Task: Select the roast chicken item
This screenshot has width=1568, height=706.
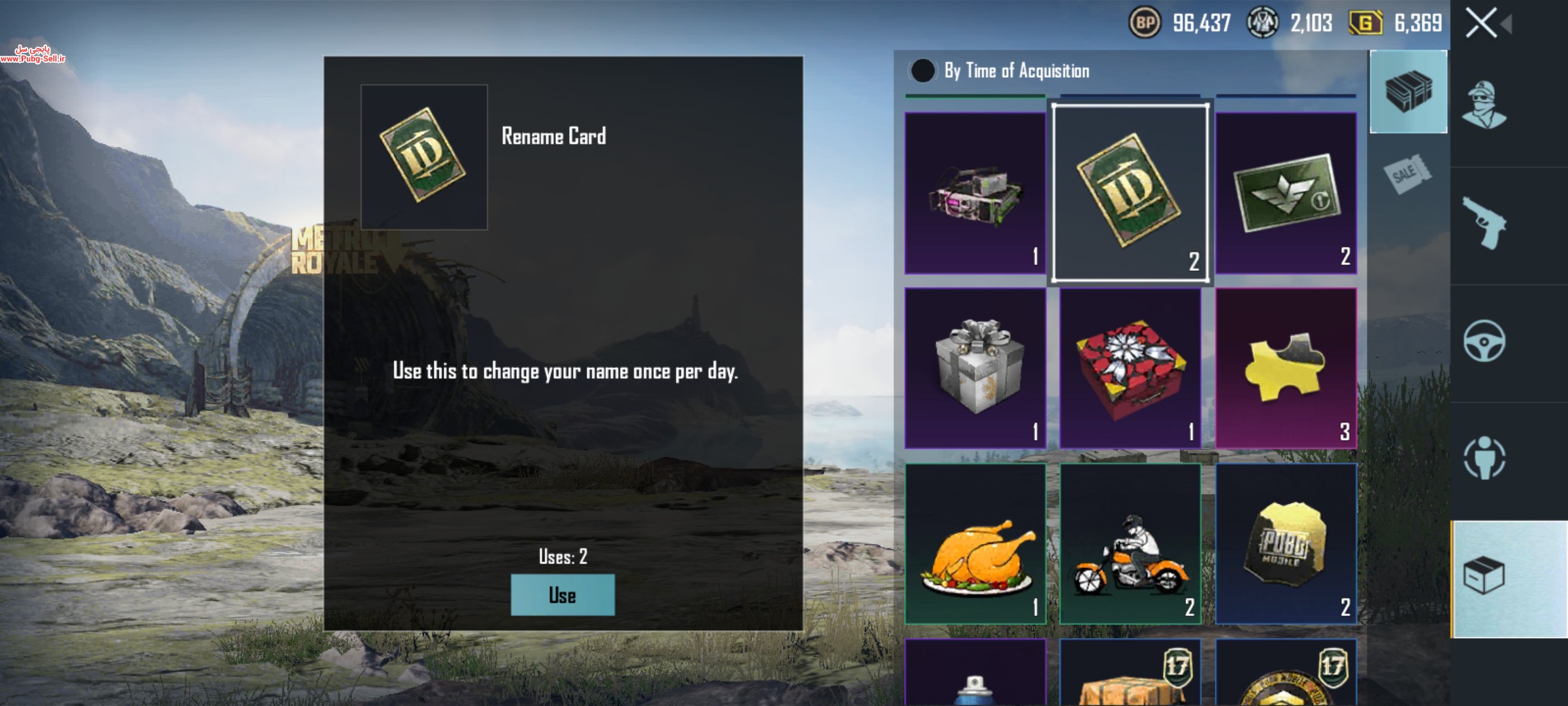Action: 975,544
